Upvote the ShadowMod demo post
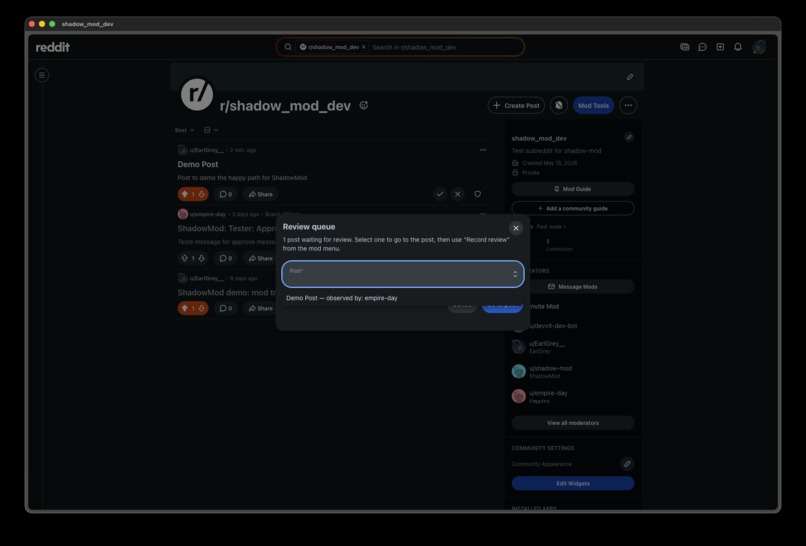Screen dimensions: 806x546 click(x=185, y=308)
